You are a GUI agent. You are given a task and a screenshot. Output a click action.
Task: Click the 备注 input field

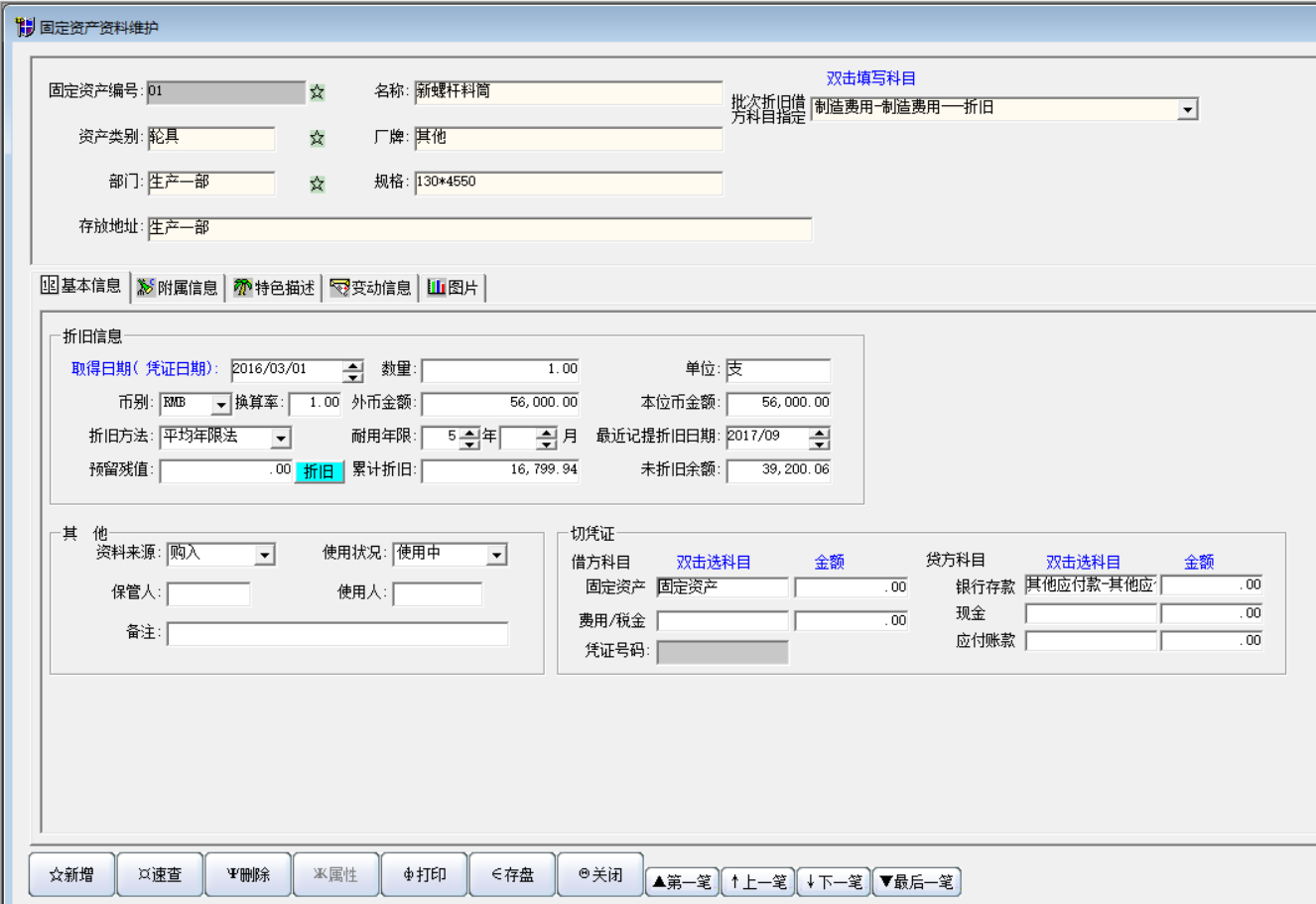[x=337, y=634]
